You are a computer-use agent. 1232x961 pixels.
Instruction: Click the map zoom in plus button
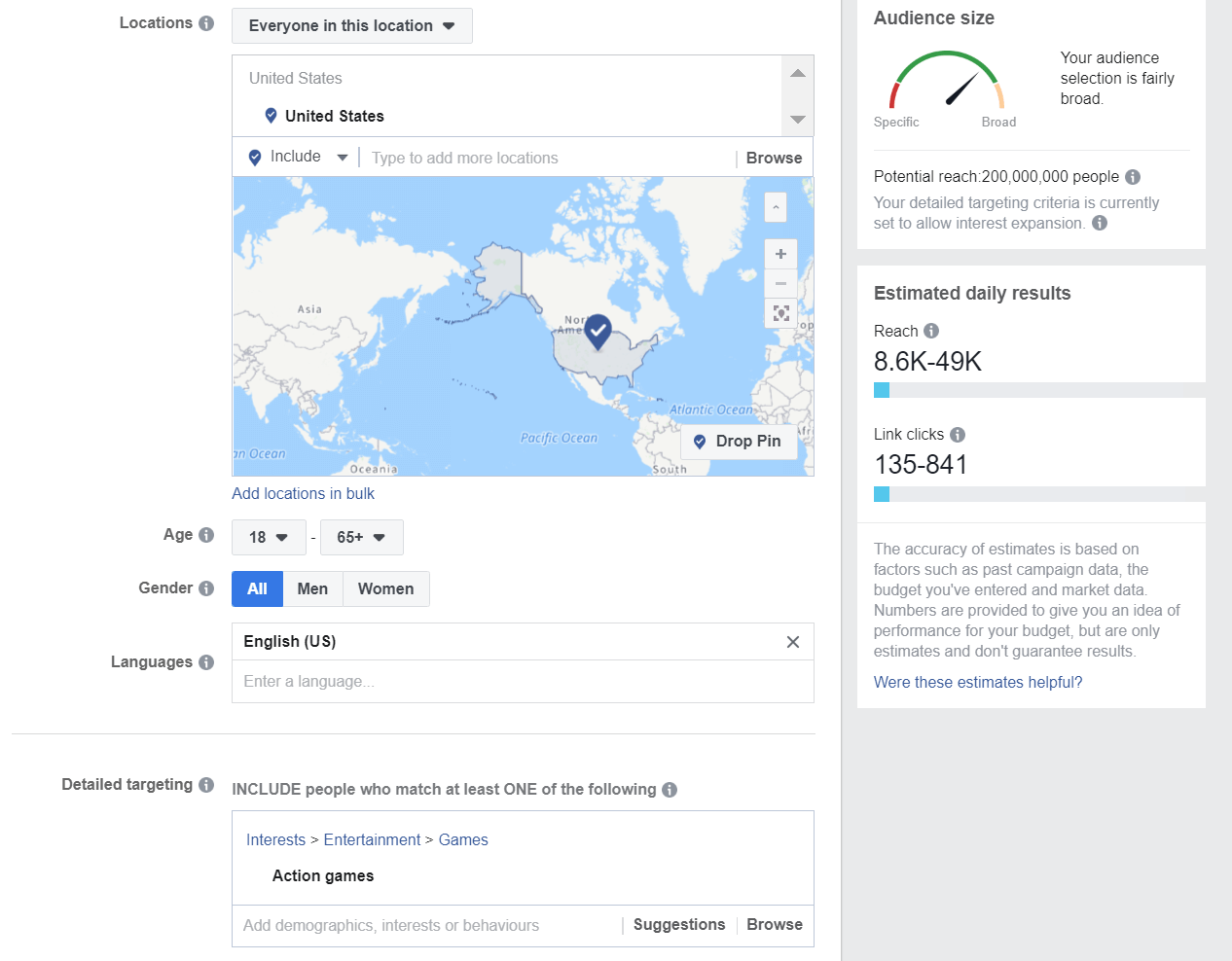(780, 254)
